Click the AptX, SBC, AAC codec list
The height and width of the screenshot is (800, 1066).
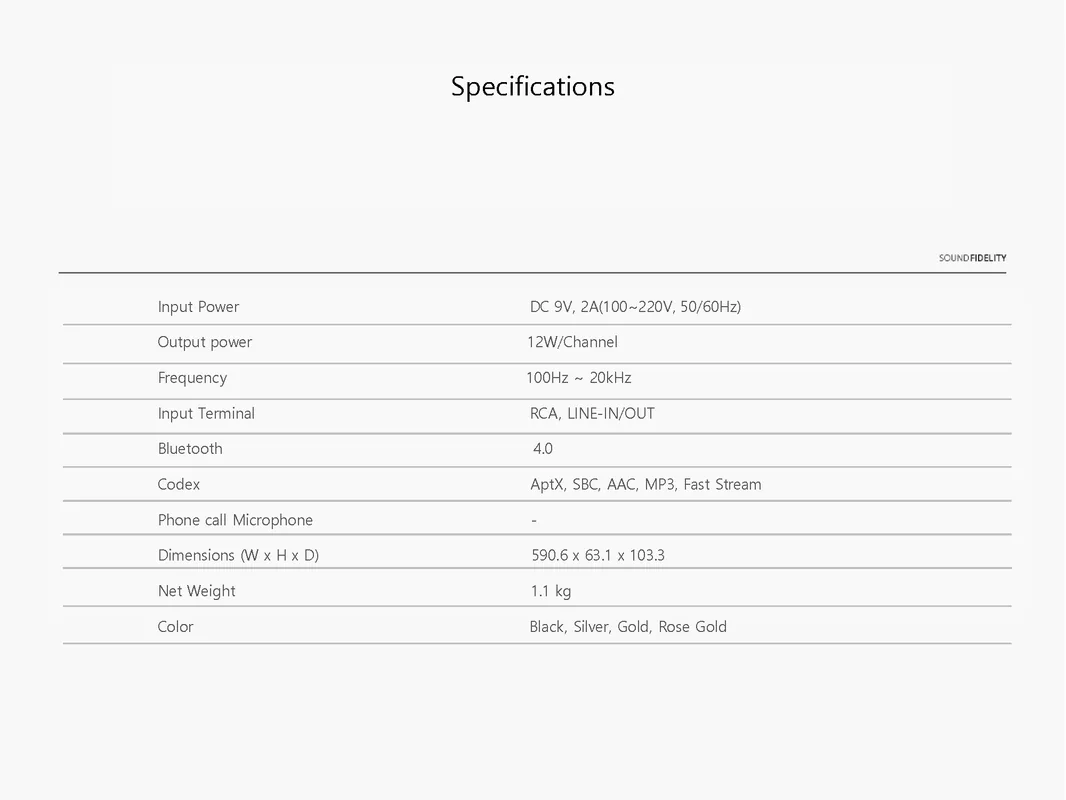point(646,485)
